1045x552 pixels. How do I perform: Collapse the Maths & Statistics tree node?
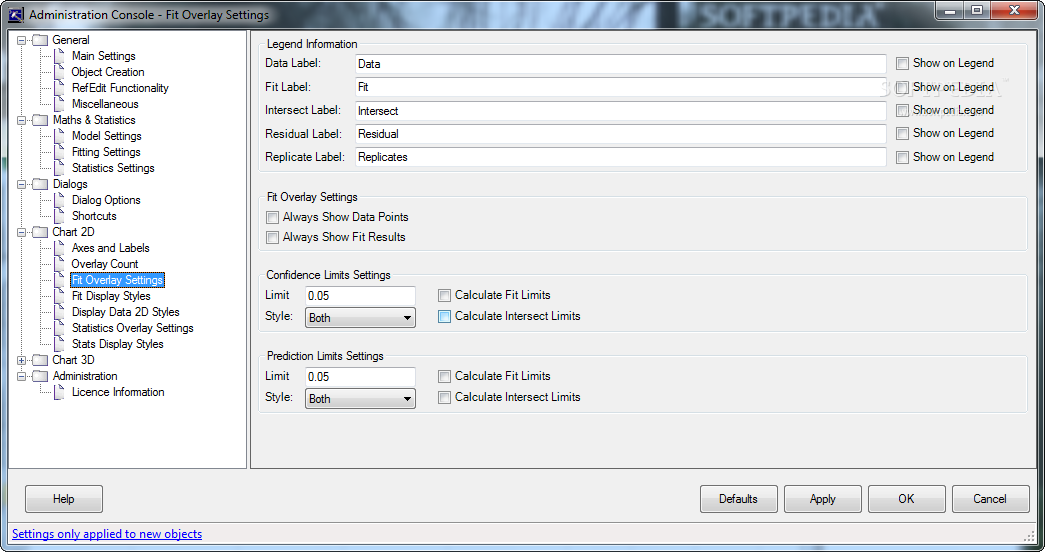point(21,120)
